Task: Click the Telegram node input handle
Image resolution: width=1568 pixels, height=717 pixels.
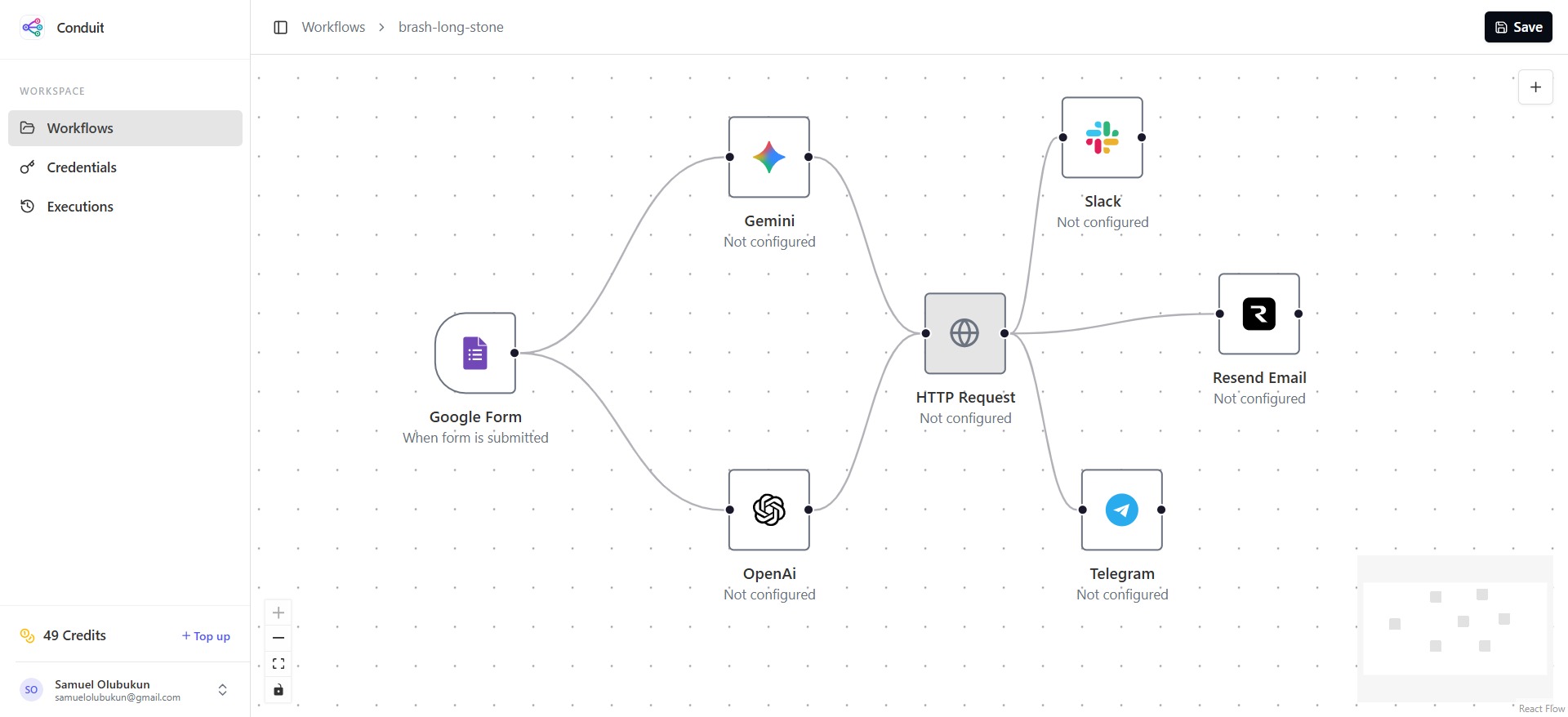Action: pyautogui.click(x=1083, y=510)
